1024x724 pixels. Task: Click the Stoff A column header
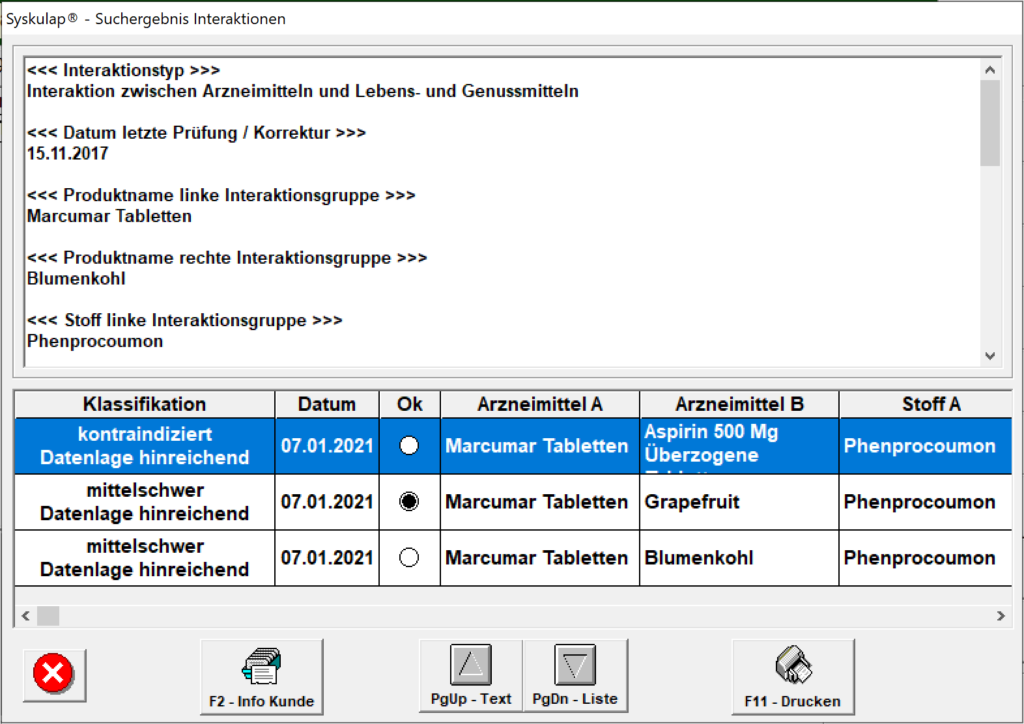925,404
